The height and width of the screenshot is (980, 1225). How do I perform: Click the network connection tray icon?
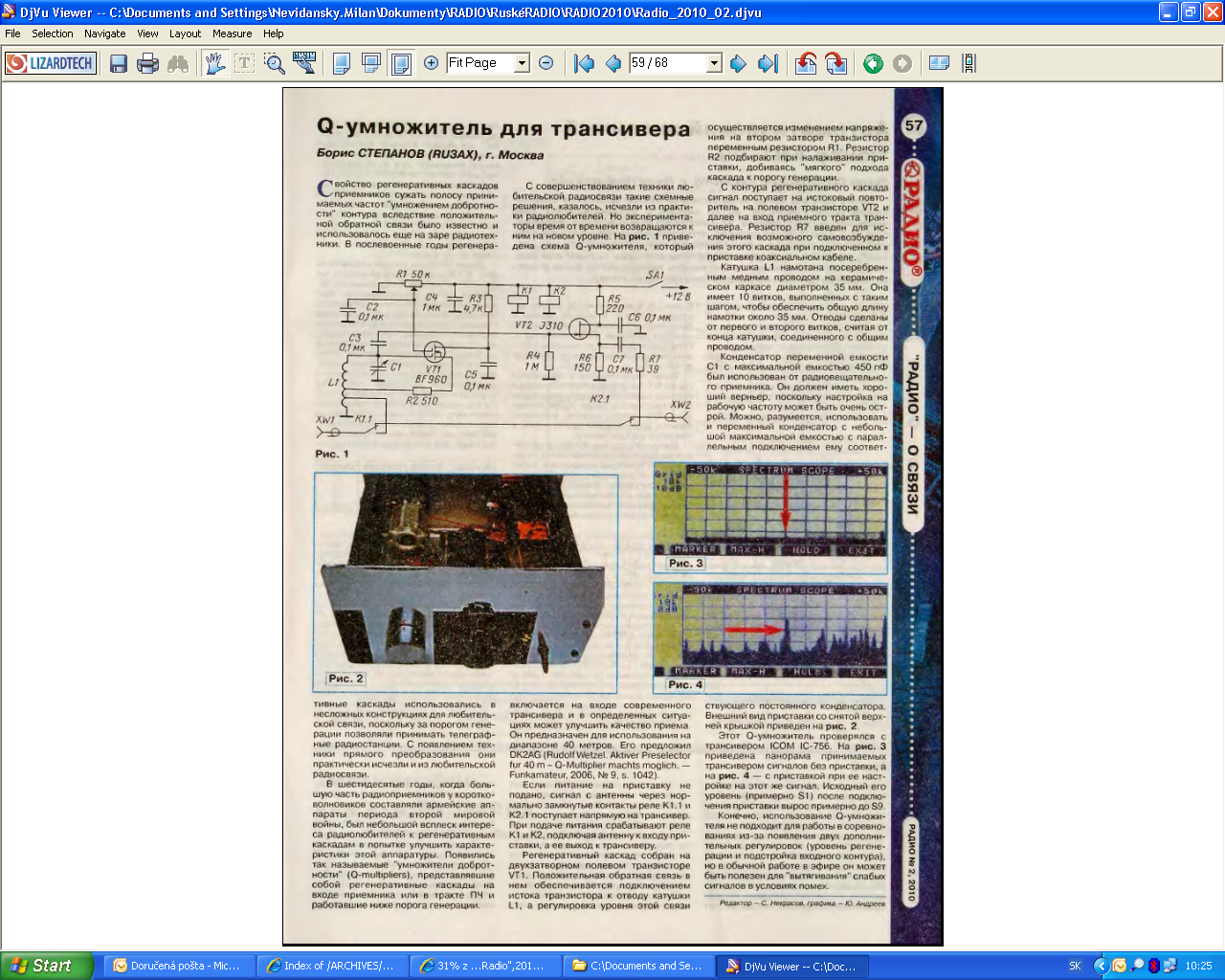click(x=1169, y=966)
